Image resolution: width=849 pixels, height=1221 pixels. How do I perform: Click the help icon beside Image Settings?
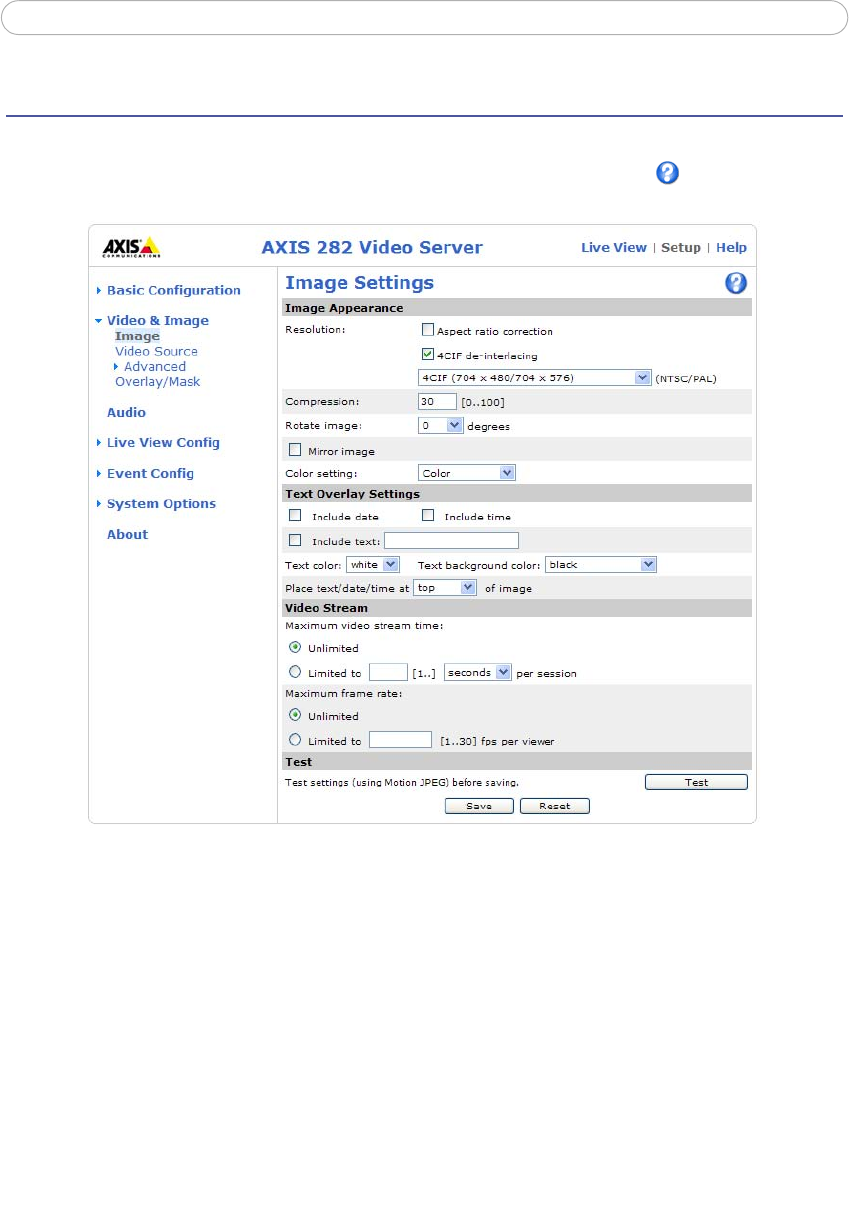[x=735, y=283]
